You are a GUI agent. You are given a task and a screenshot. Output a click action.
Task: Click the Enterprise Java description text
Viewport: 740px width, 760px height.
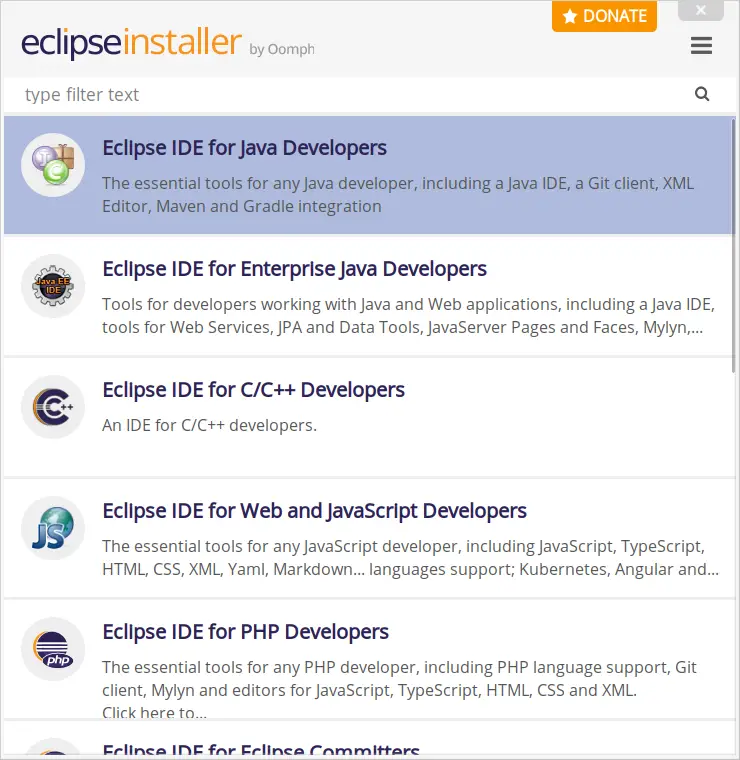click(x=409, y=316)
